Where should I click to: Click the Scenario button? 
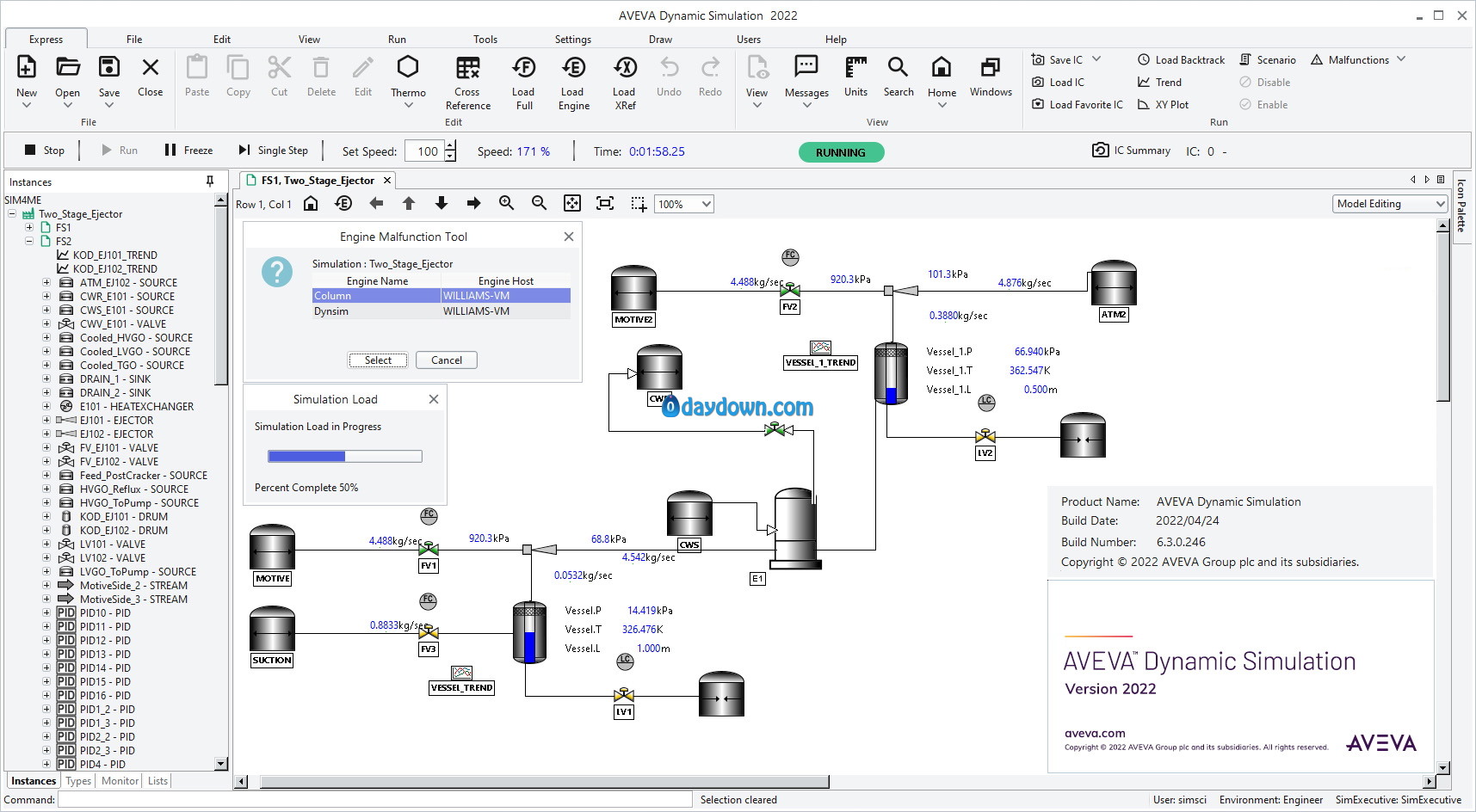(1268, 60)
